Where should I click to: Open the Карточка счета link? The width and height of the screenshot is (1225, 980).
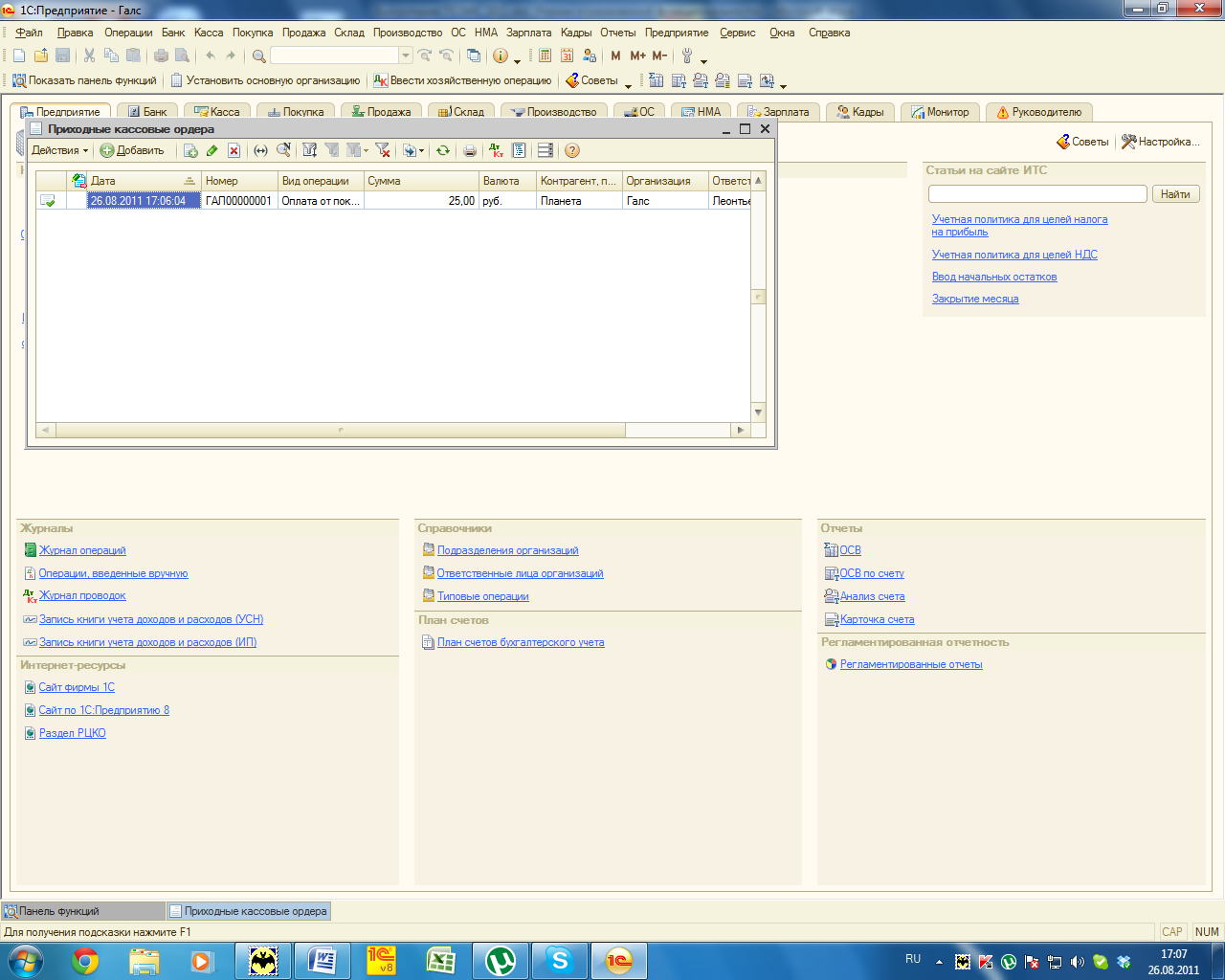(877, 619)
